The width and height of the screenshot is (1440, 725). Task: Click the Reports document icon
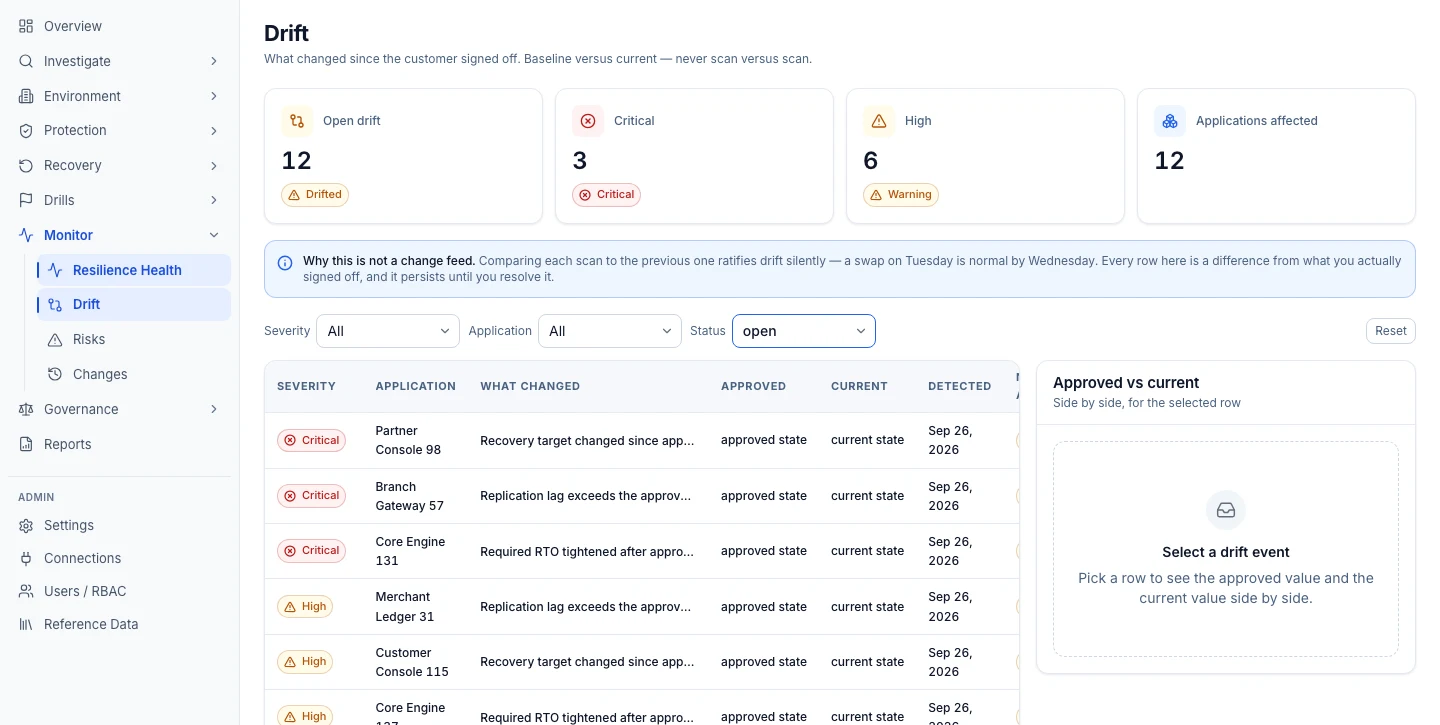tap(26, 444)
